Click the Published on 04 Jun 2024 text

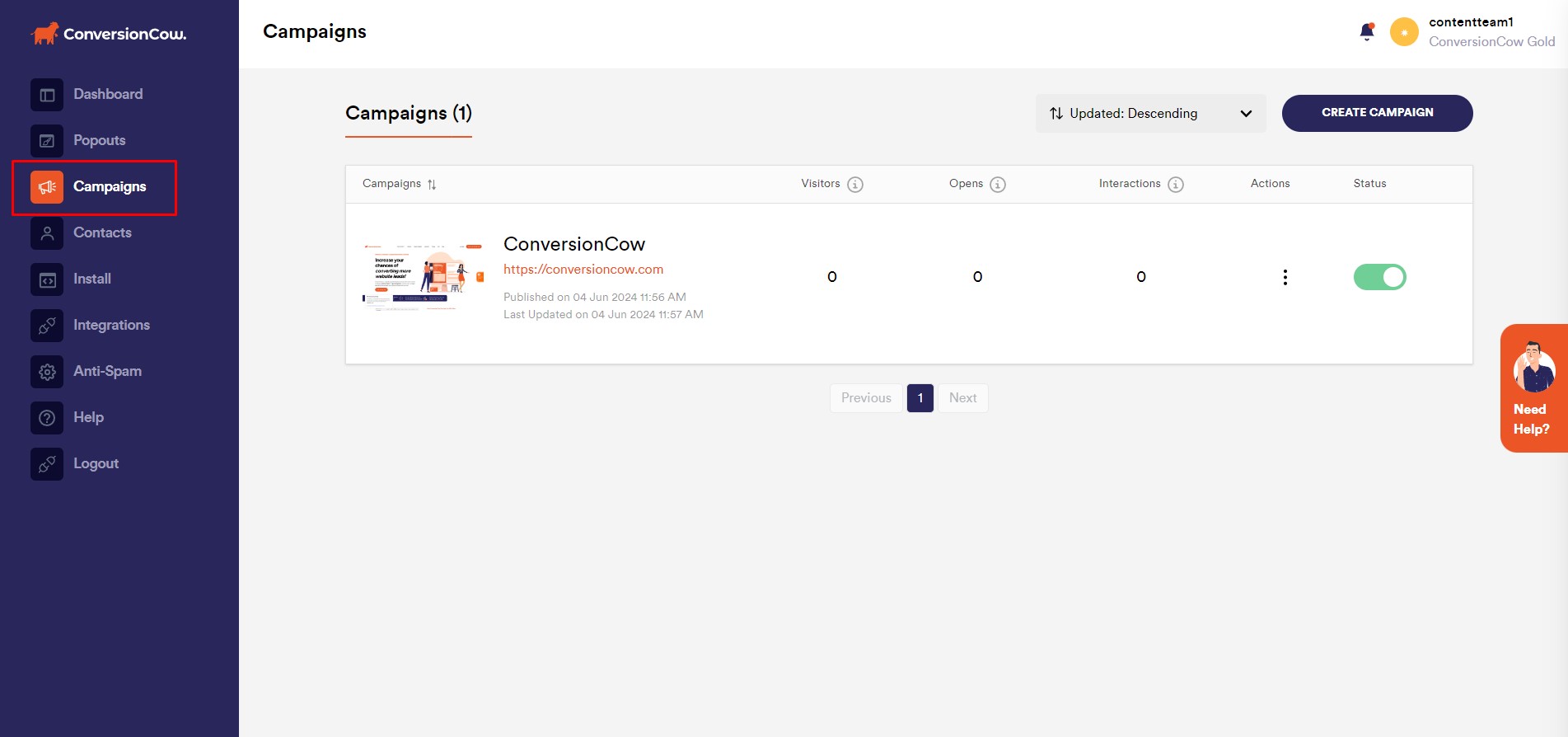pyautogui.click(x=595, y=297)
